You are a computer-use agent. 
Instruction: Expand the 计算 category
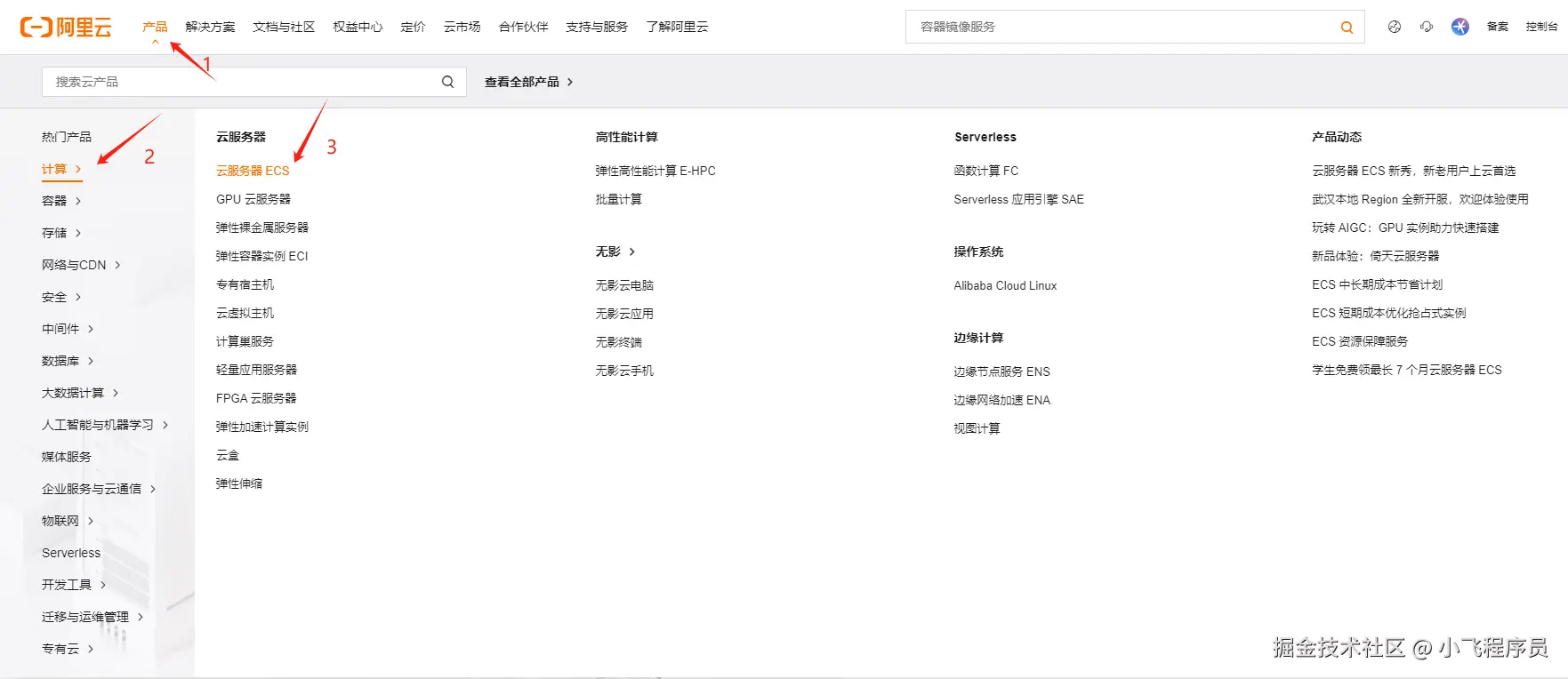(61, 169)
